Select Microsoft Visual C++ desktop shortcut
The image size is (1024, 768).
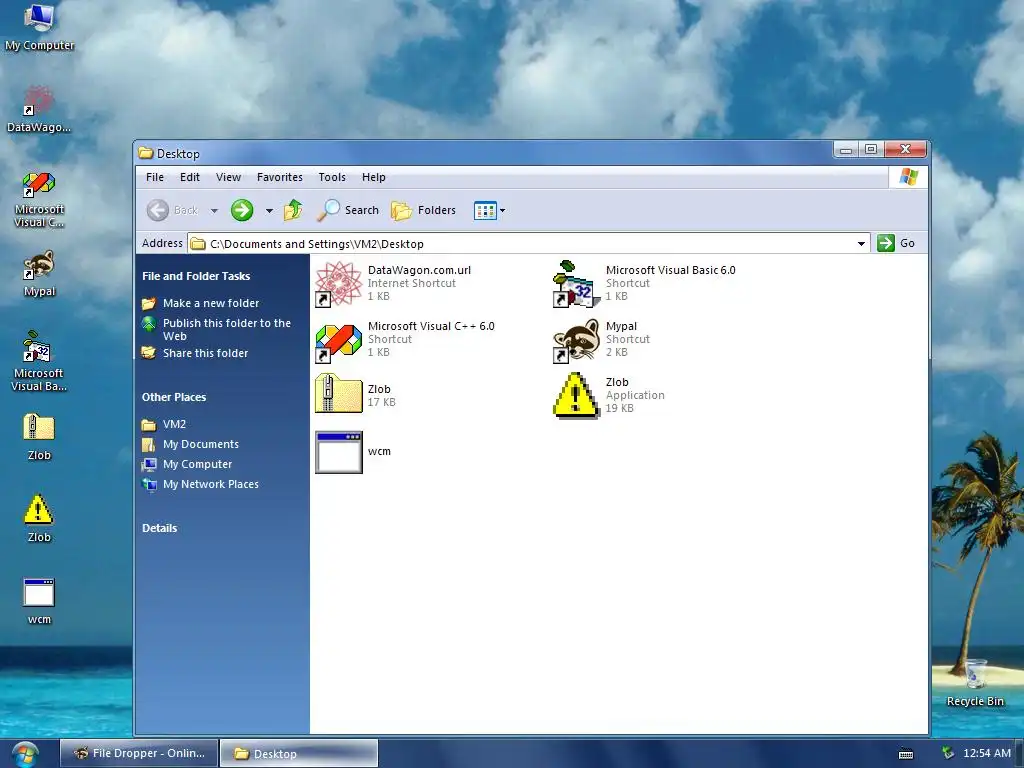[x=39, y=199]
